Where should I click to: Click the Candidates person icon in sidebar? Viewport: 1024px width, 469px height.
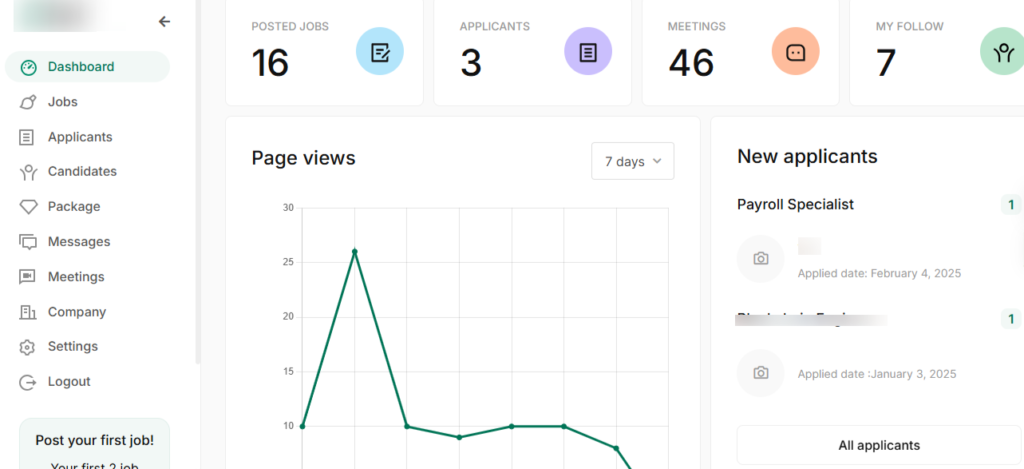click(28, 172)
